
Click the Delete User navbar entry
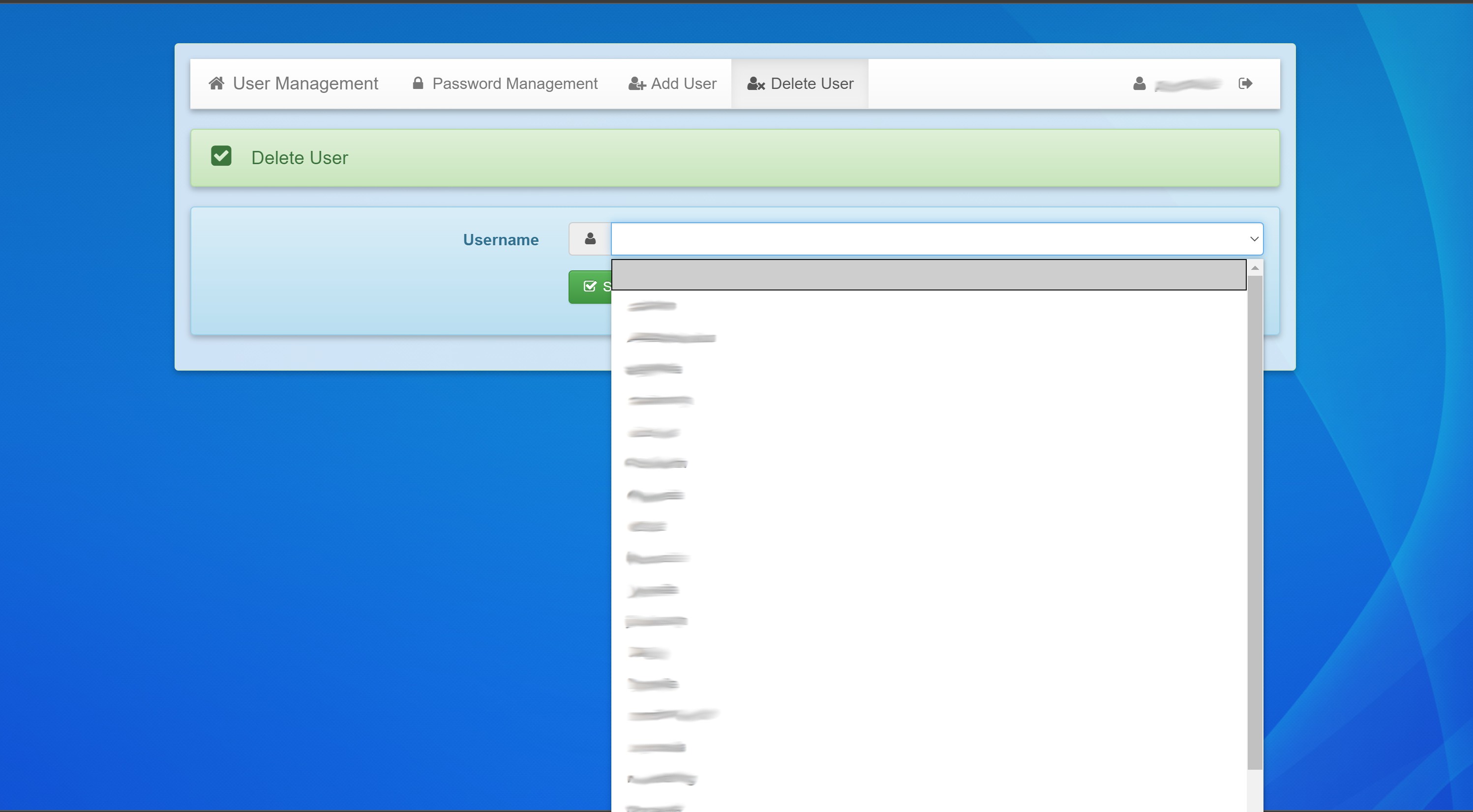[x=812, y=84]
